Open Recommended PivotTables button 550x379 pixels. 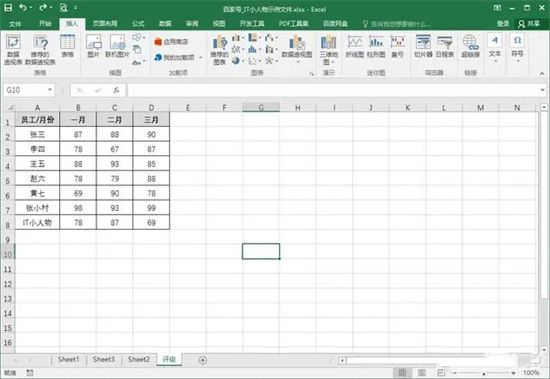coord(40,49)
